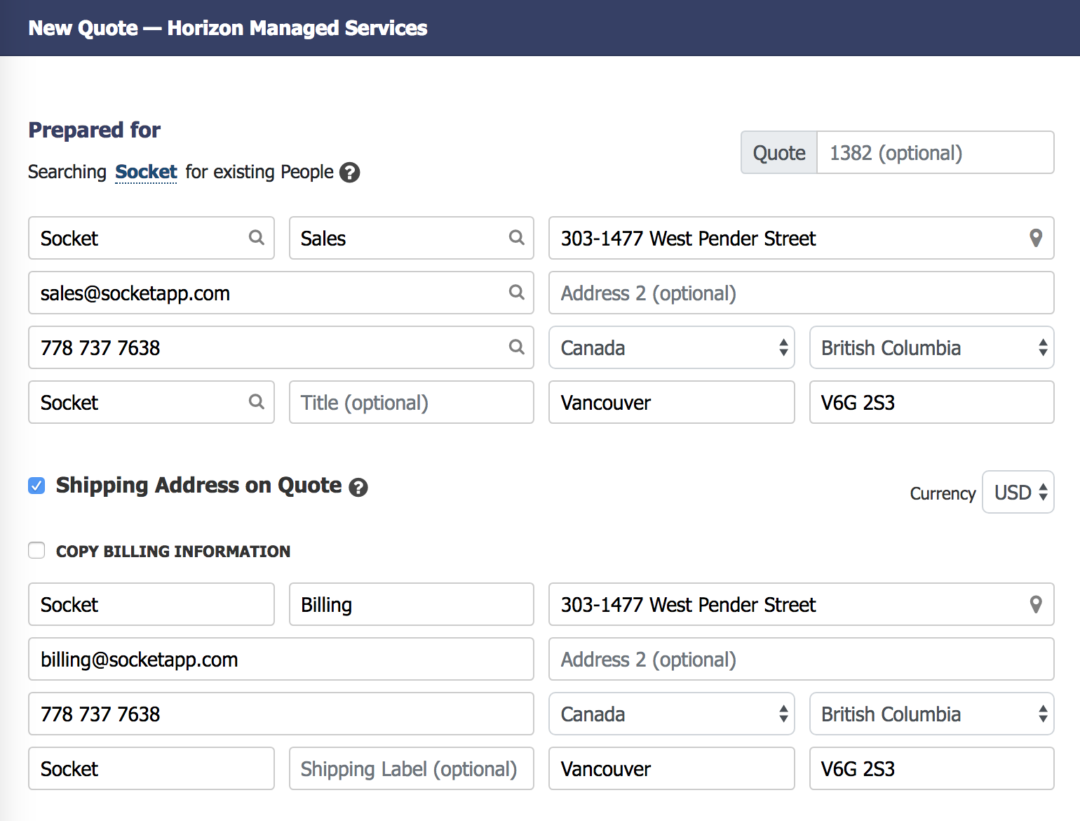Click search icon in billing phone 778 737 7638 field

point(517,347)
